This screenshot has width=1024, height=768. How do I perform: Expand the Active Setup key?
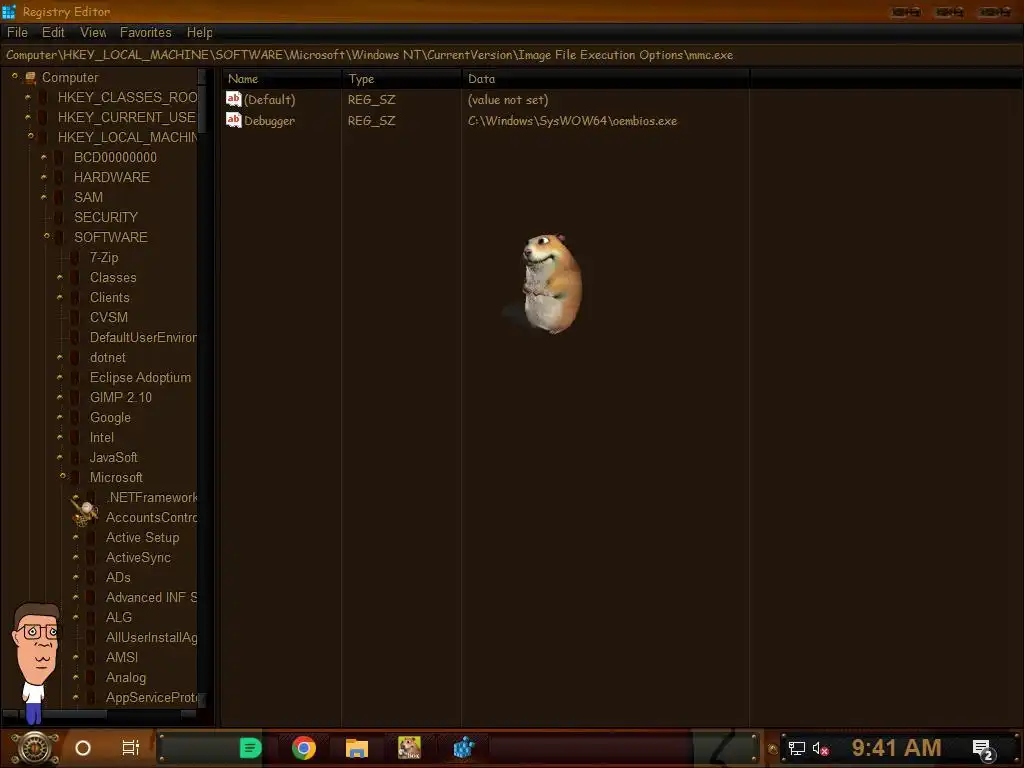(76, 537)
